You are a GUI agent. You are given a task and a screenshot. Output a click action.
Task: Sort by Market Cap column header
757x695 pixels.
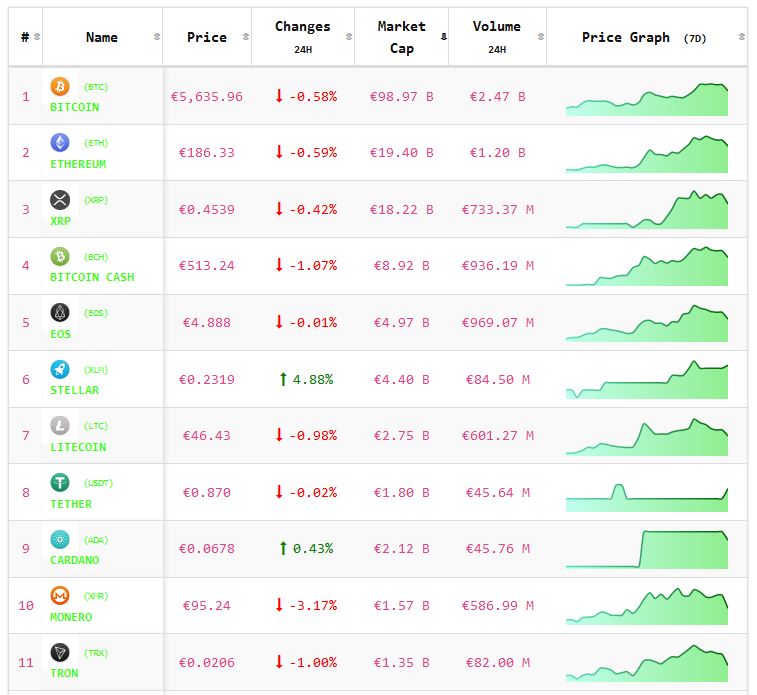click(x=401, y=37)
